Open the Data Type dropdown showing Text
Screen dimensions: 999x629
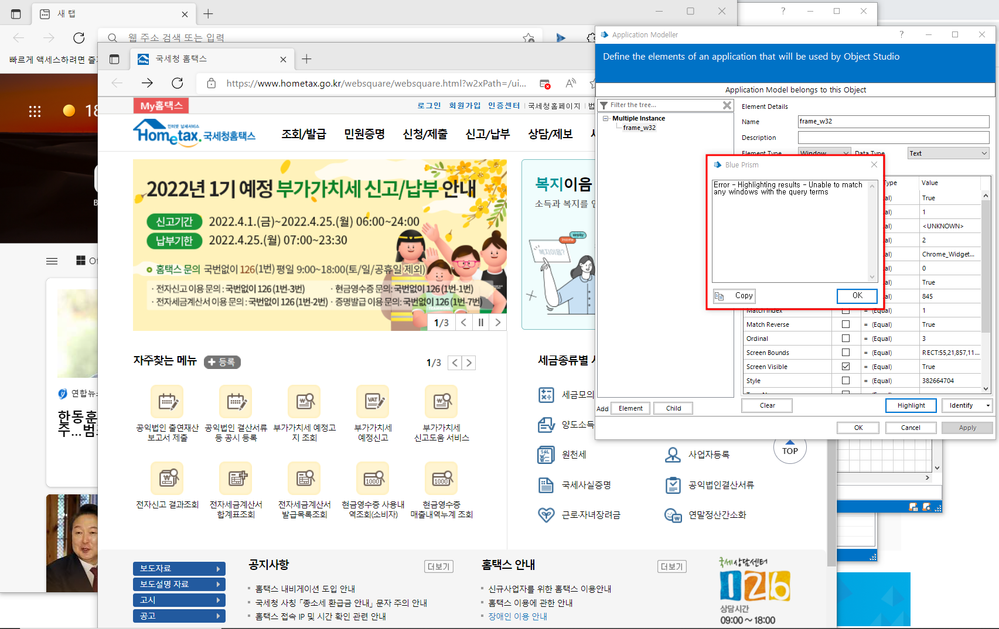coord(948,153)
